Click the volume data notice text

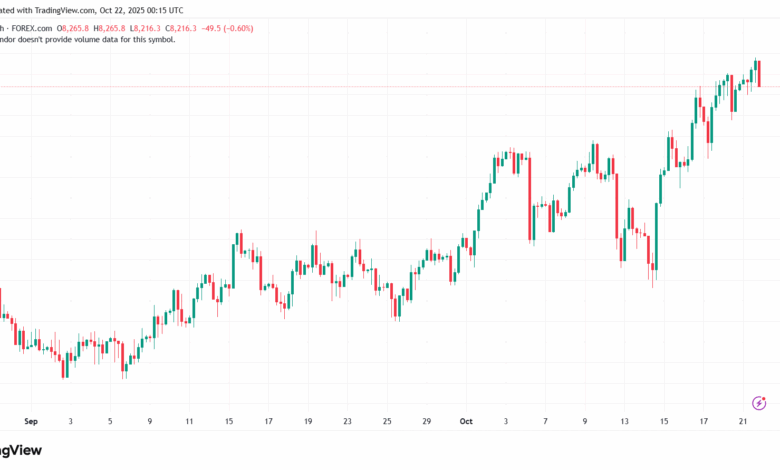pyautogui.click(x=88, y=39)
